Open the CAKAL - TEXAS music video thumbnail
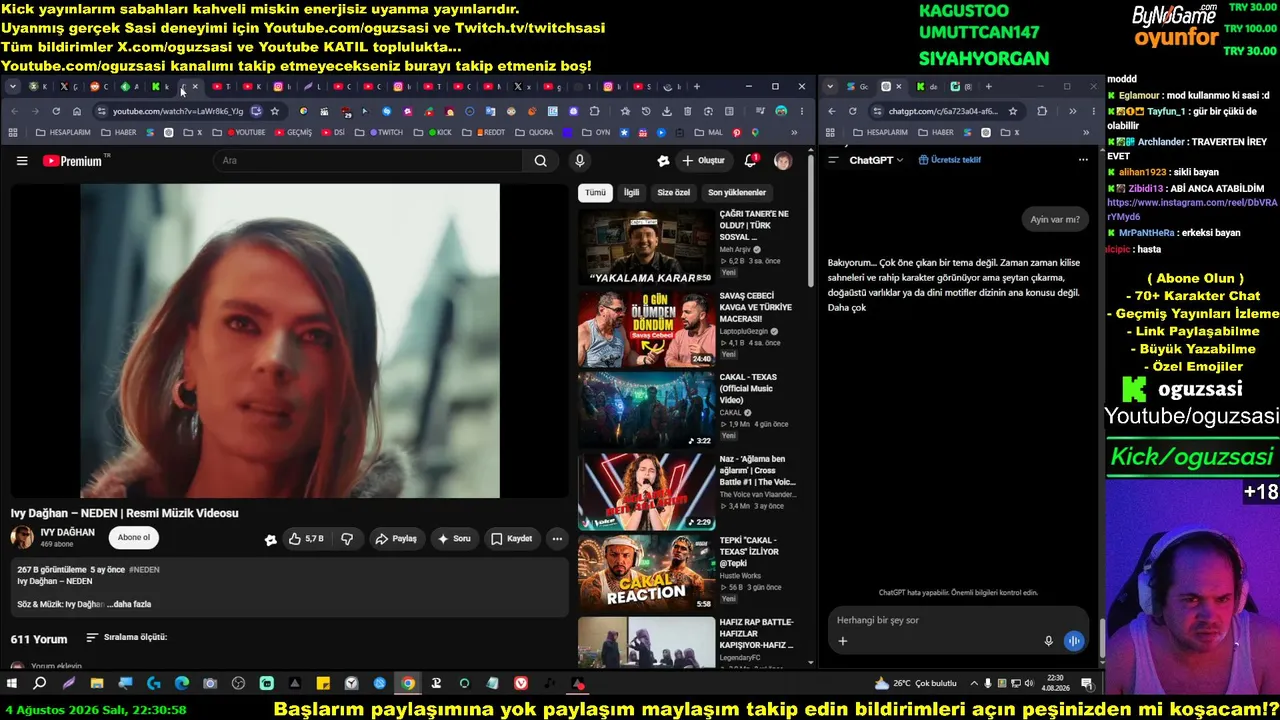 [x=646, y=410]
